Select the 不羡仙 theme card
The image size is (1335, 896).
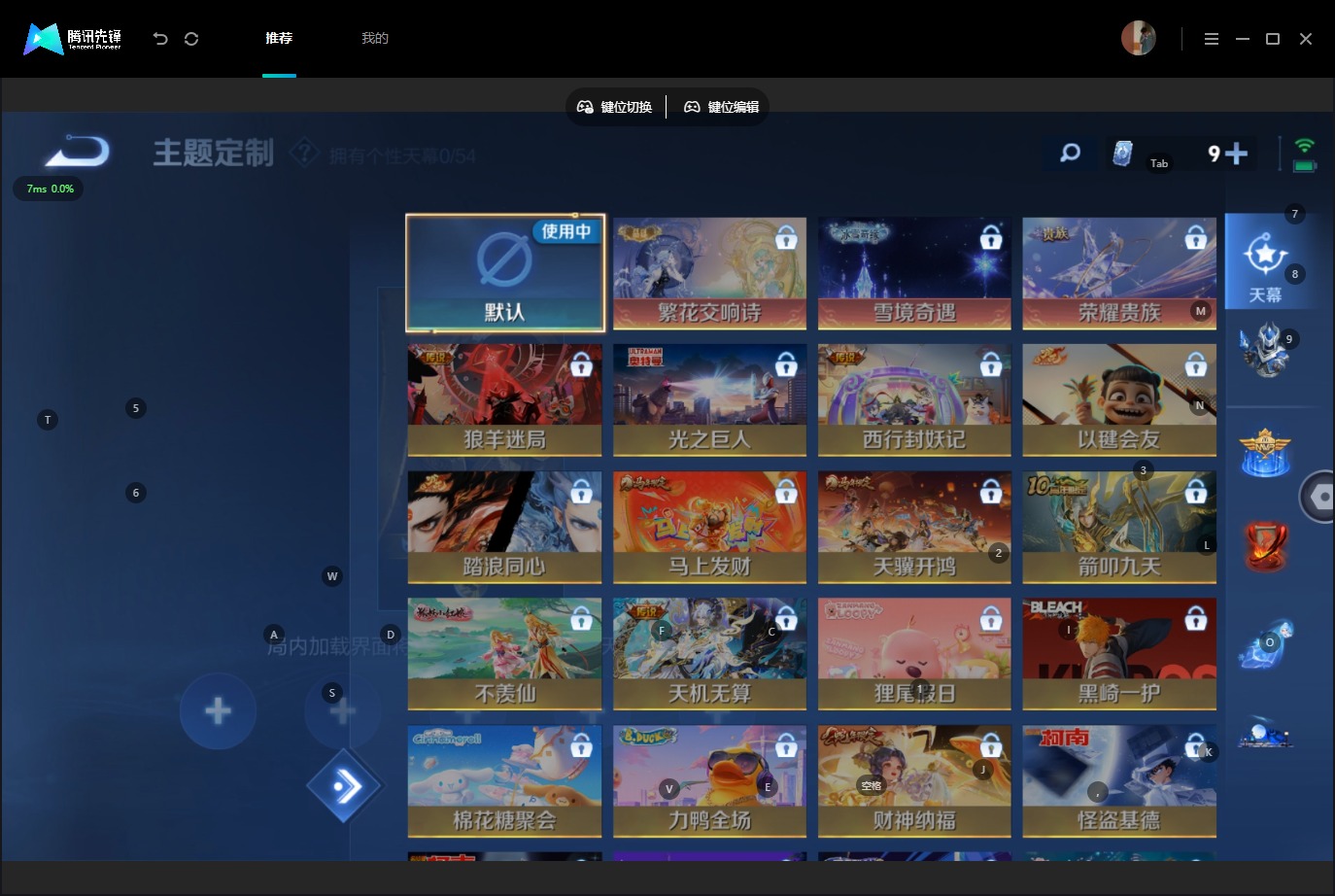click(x=505, y=654)
